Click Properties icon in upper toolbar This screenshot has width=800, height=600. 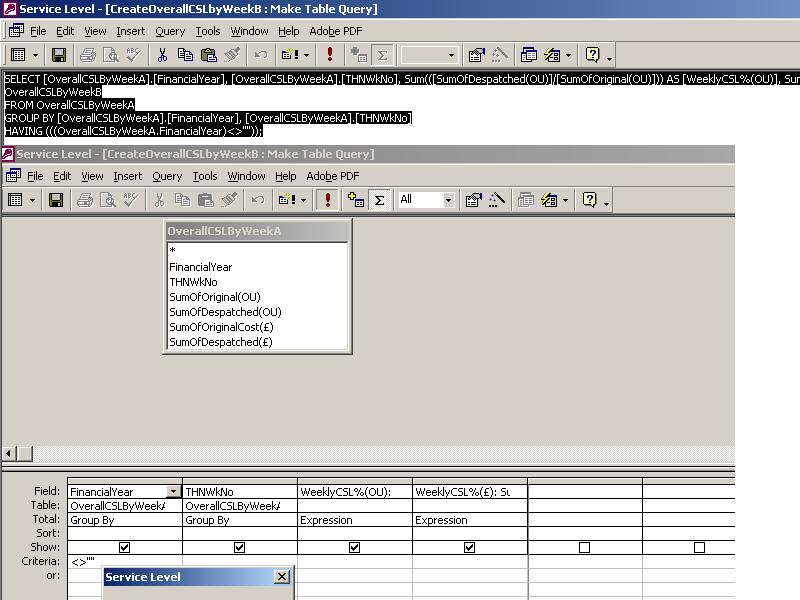(476, 55)
